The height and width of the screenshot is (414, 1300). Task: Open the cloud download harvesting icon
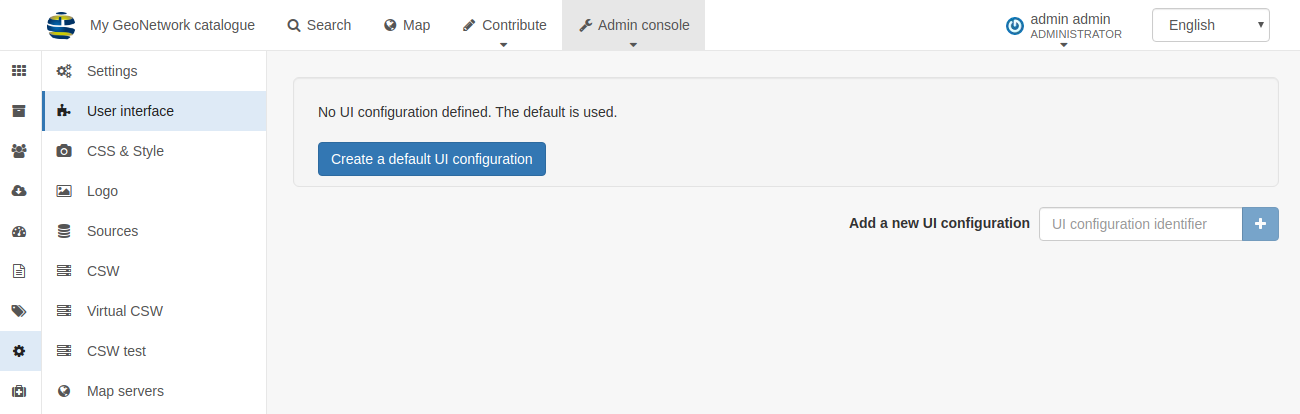point(19,191)
